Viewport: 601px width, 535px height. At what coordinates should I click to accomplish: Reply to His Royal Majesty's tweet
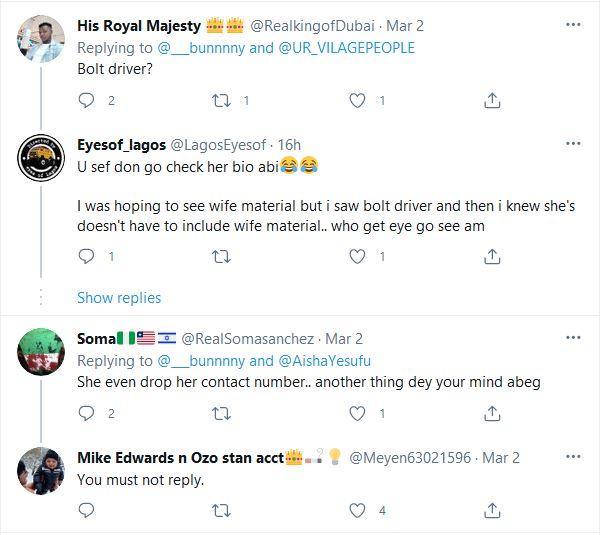click(85, 100)
